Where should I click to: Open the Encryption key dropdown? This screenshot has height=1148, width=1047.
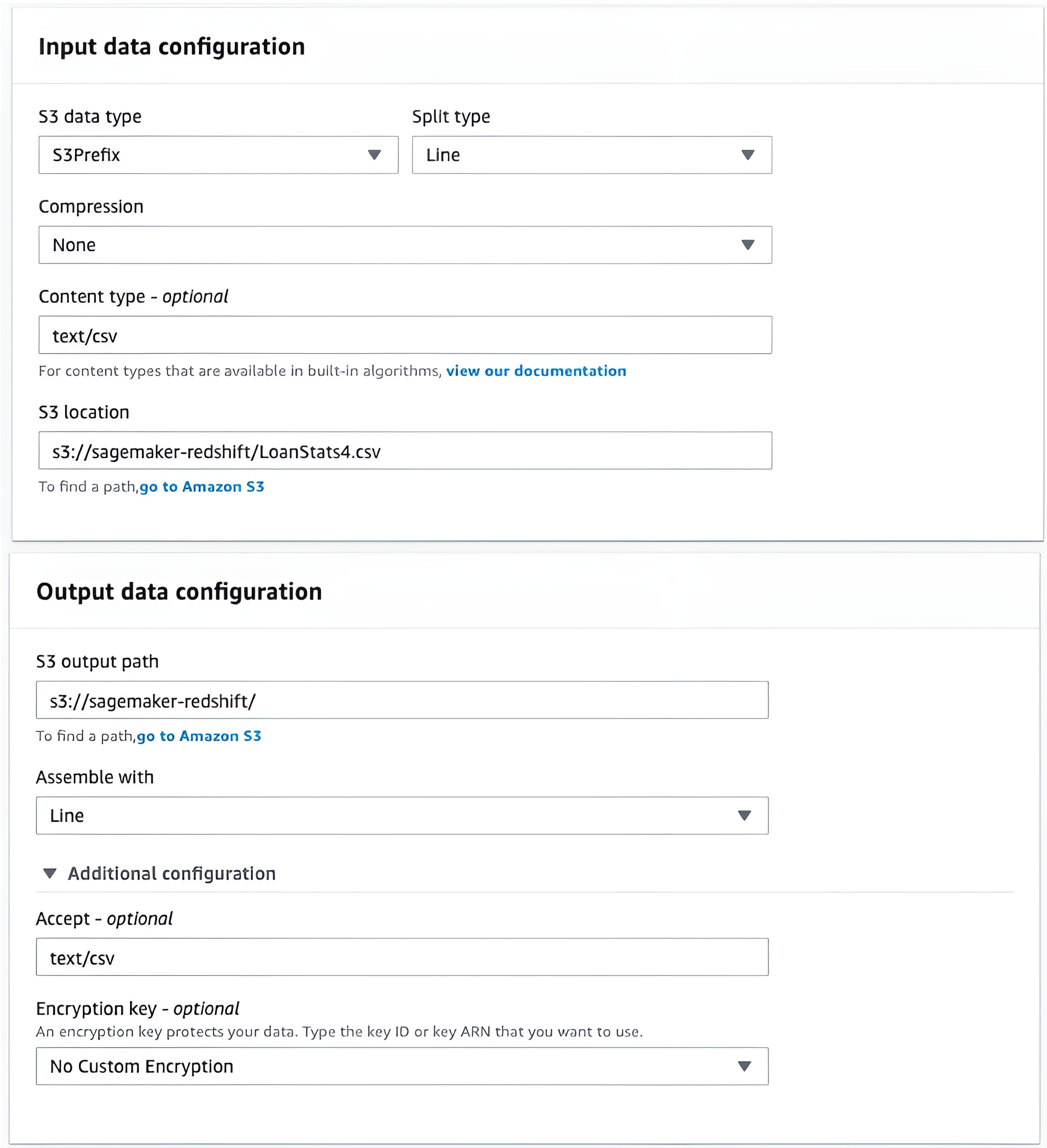point(401,1066)
